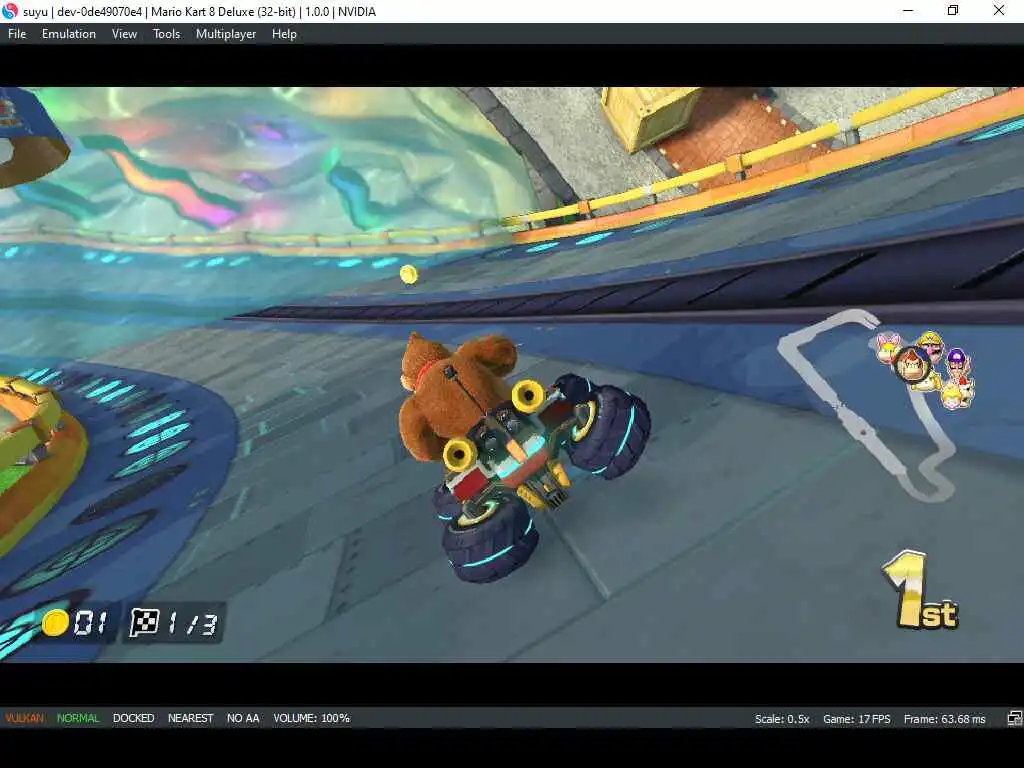Image resolution: width=1024 pixels, height=768 pixels.
Task: Minimize the suyu window
Action: (x=908, y=10)
